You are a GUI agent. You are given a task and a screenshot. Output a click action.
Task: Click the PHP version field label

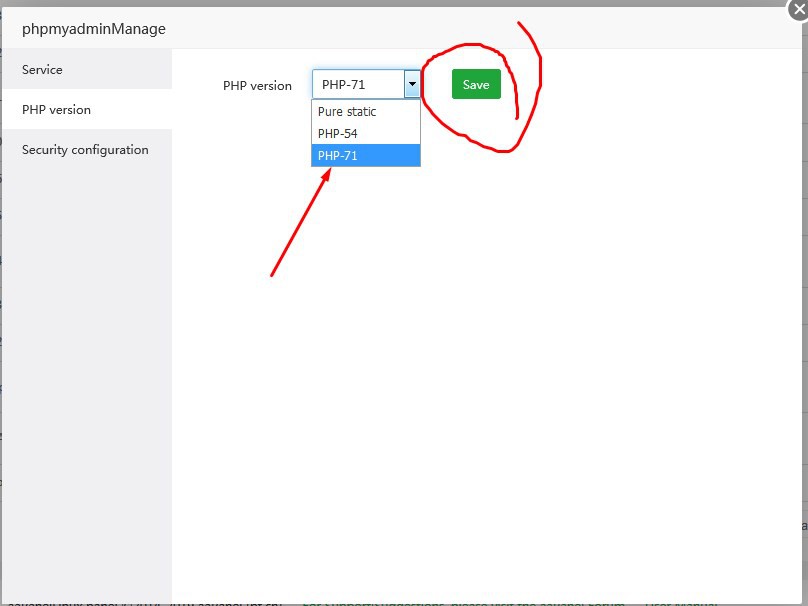point(257,86)
